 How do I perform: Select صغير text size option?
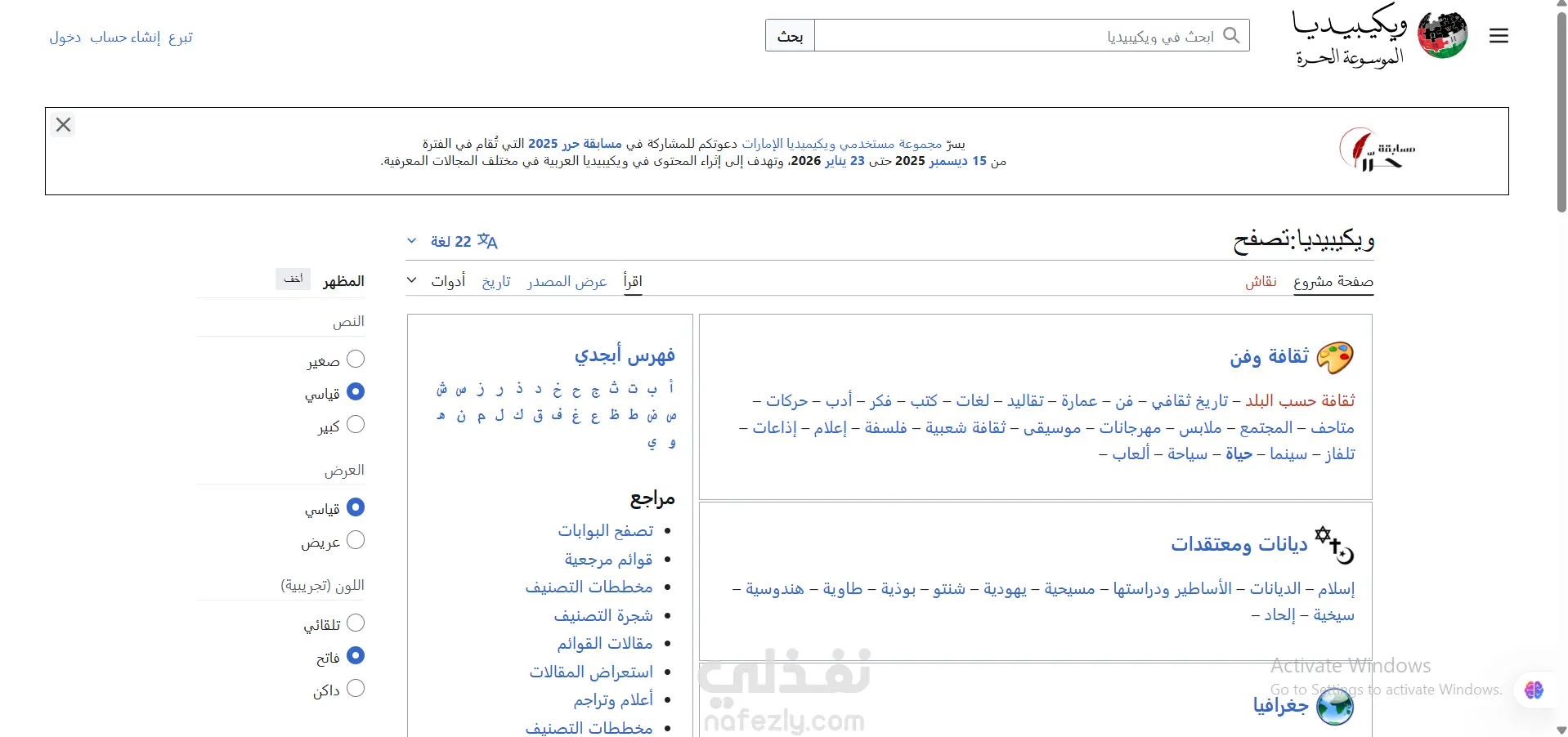click(356, 360)
